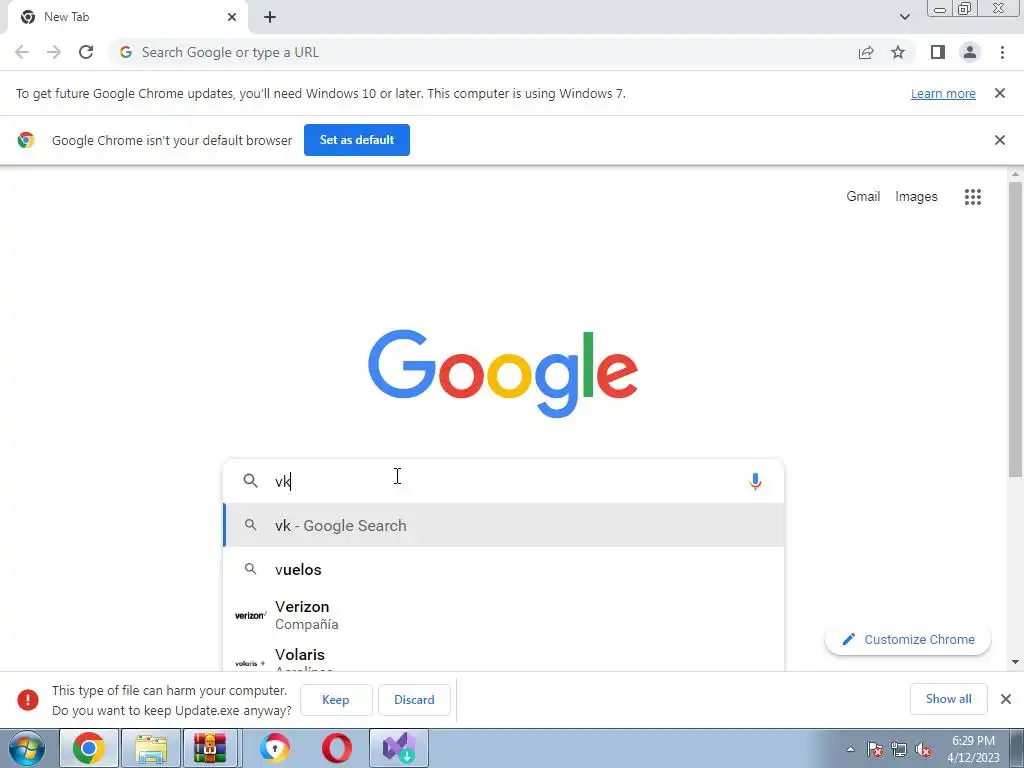The width and height of the screenshot is (1024, 768).
Task: Expand the tab search chevron
Action: 904,17
